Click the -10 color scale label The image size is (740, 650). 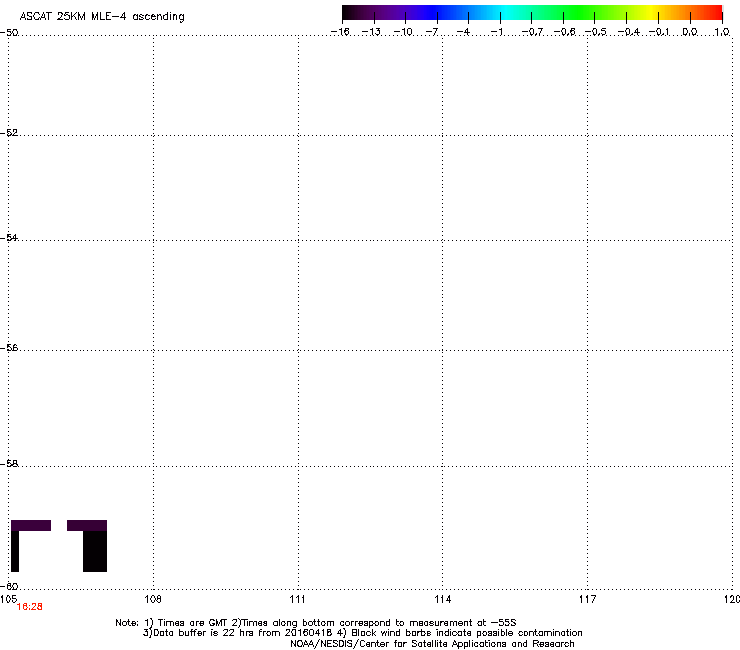[x=403, y=32]
